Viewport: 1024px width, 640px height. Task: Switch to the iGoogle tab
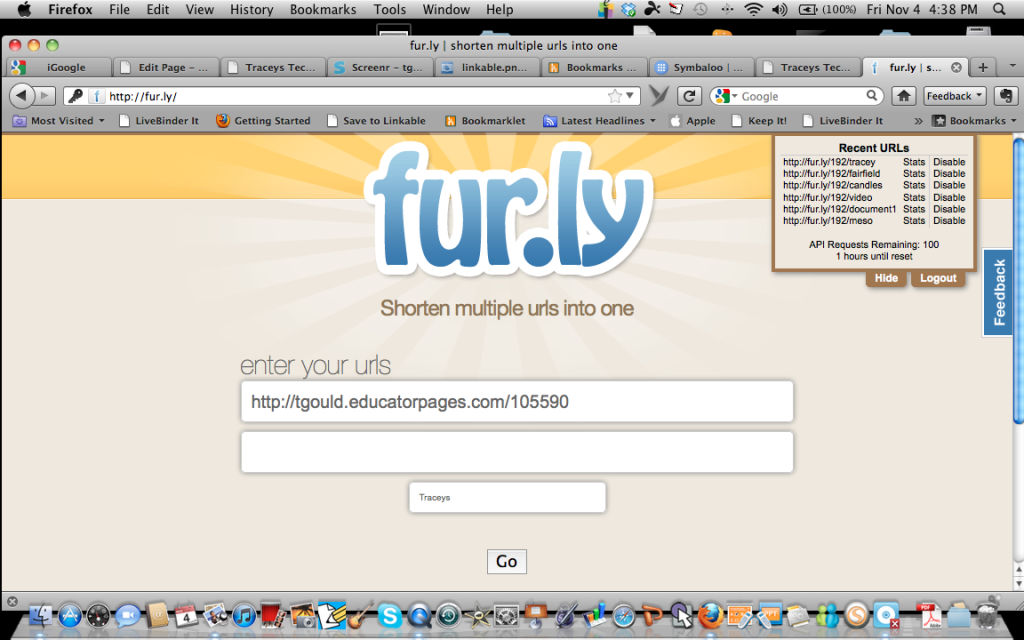click(x=57, y=67)
